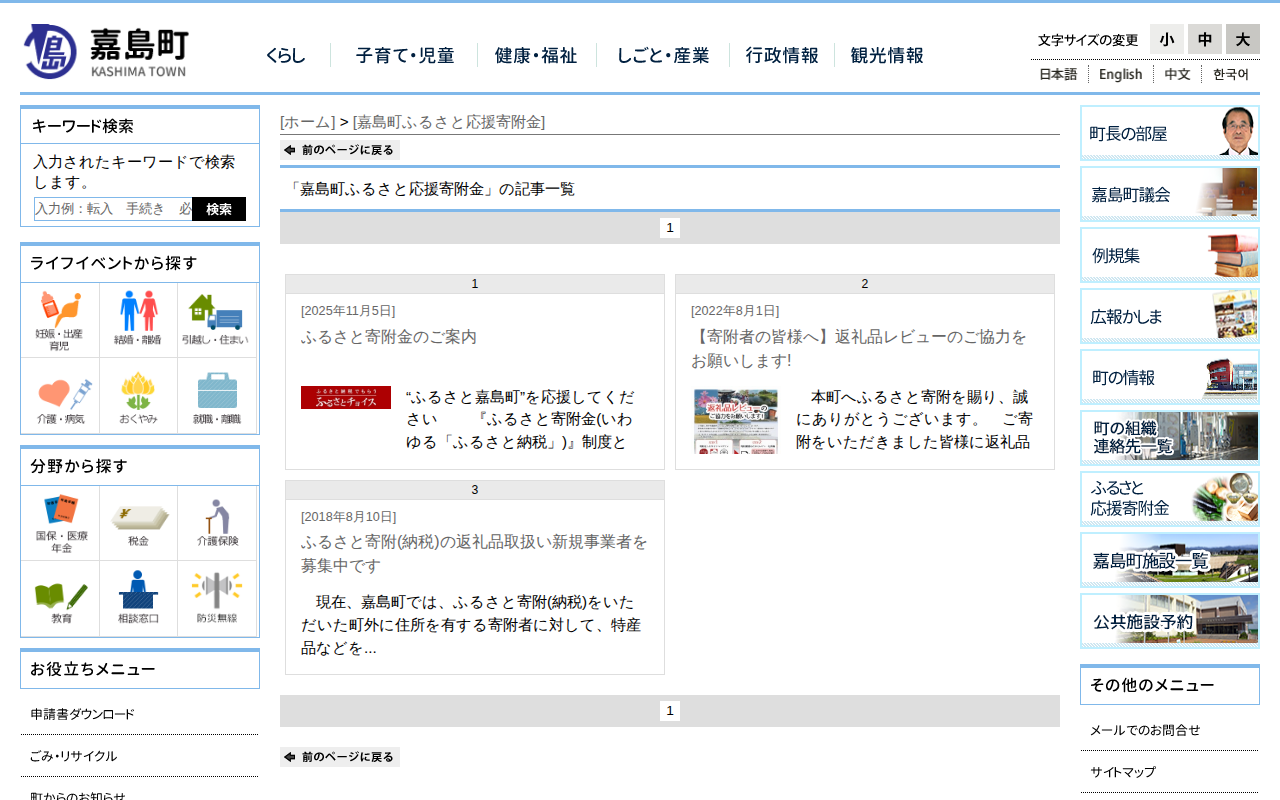Open the くらし navigation menu
1280x800 pixels.
tap(286, 56)
